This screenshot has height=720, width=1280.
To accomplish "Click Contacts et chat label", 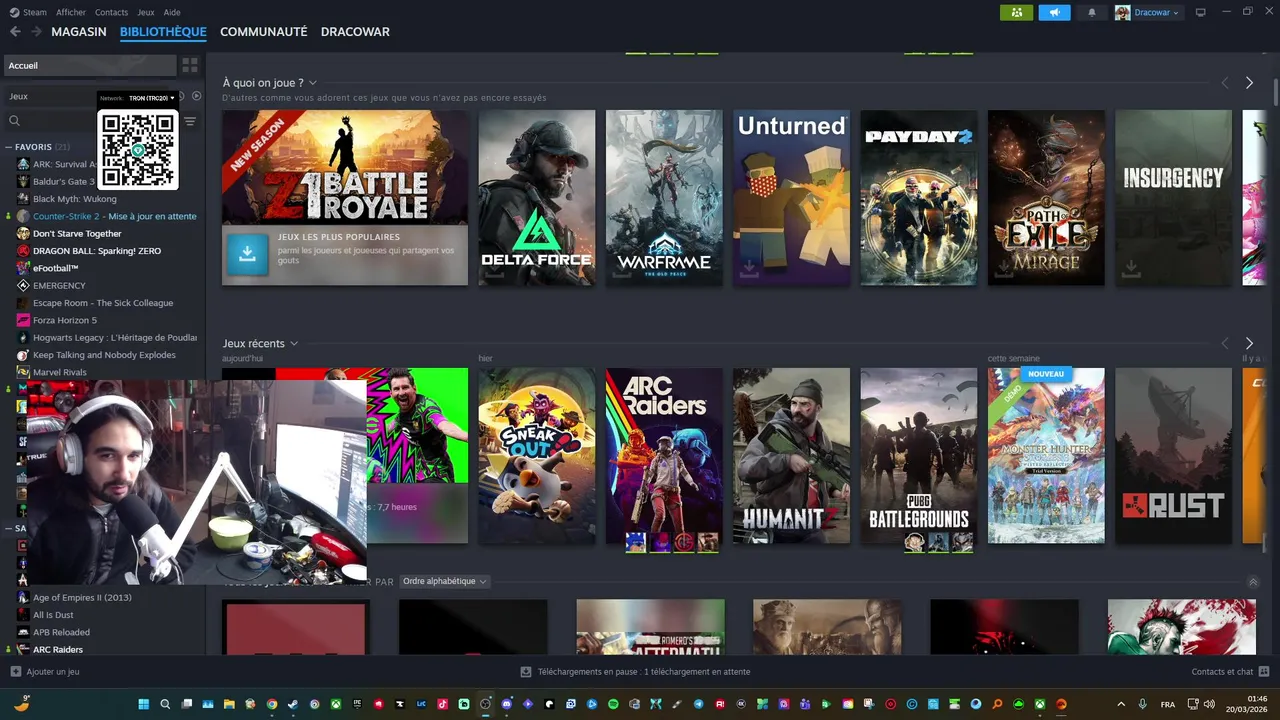I will pyautogui.click(x=1222, y=672).
